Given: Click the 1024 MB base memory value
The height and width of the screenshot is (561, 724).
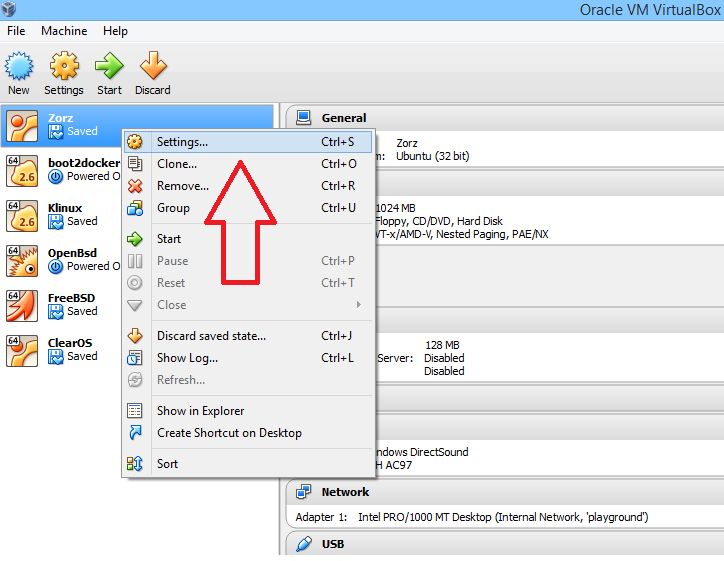Looking at the screenshot, I should (x=396, y=208).
